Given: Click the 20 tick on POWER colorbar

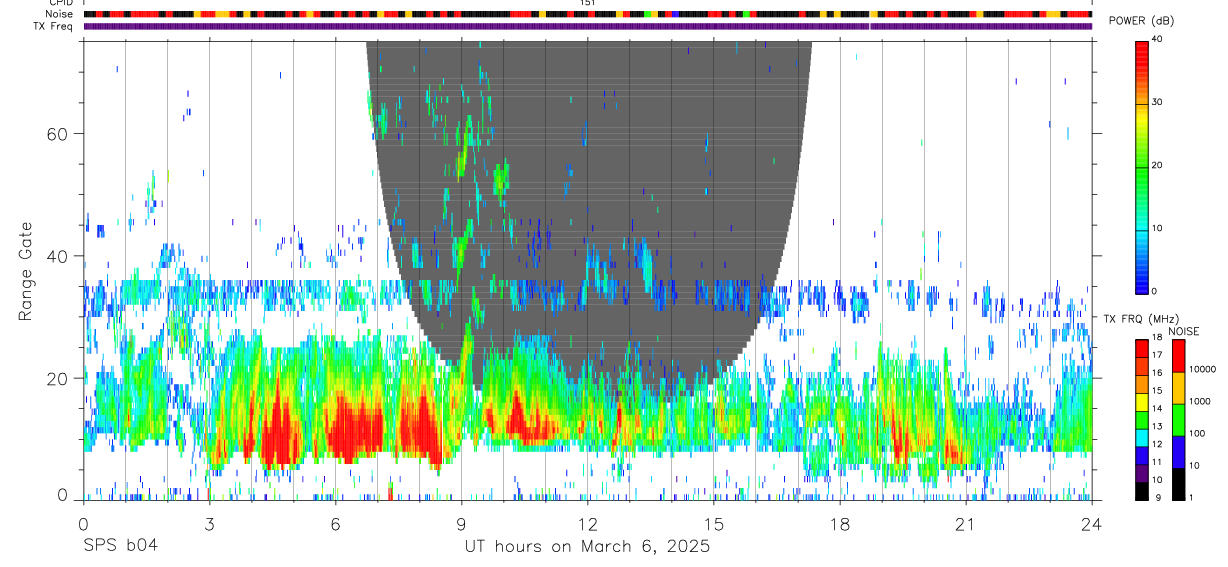Looking at the screenshot, I should pyautogui.click(x=1159, y=165).
